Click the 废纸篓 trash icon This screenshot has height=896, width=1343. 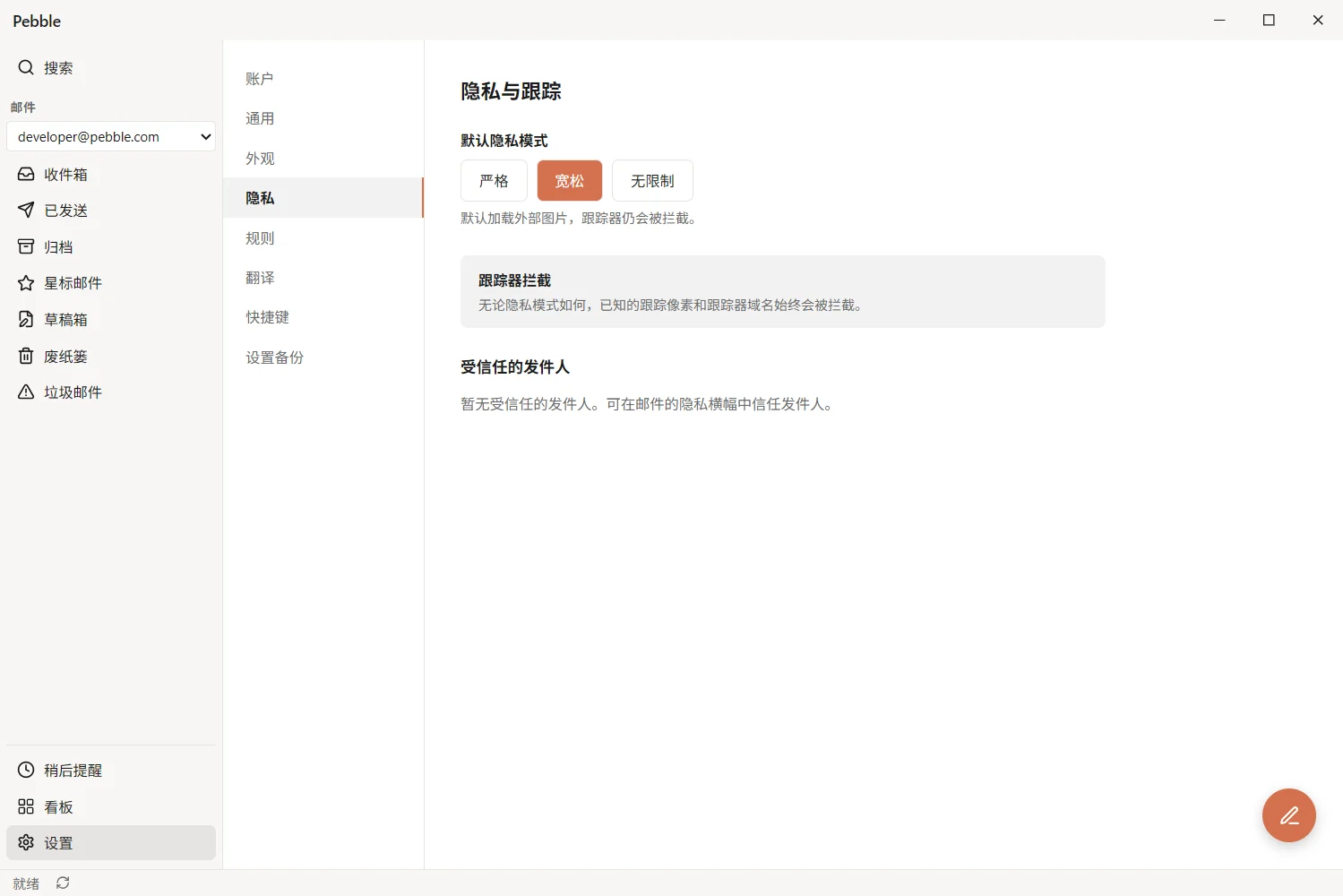pos(26,356)
